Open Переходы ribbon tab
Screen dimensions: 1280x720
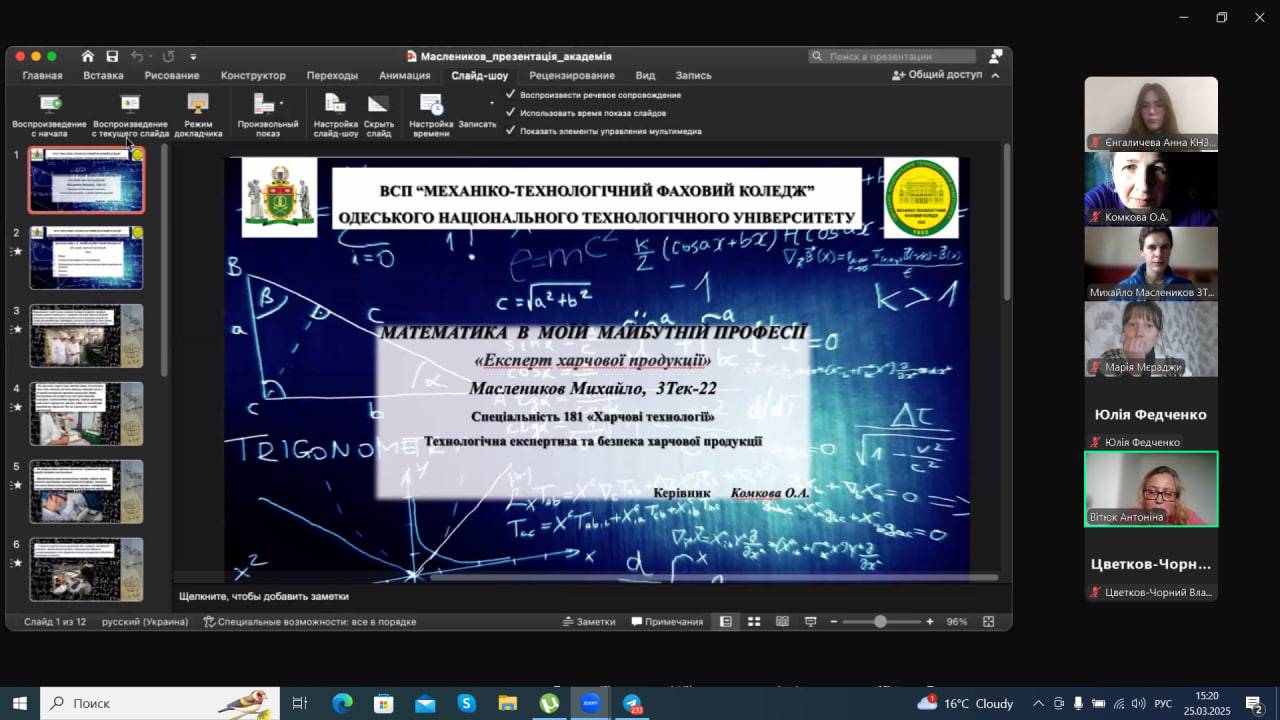[332, 75]
